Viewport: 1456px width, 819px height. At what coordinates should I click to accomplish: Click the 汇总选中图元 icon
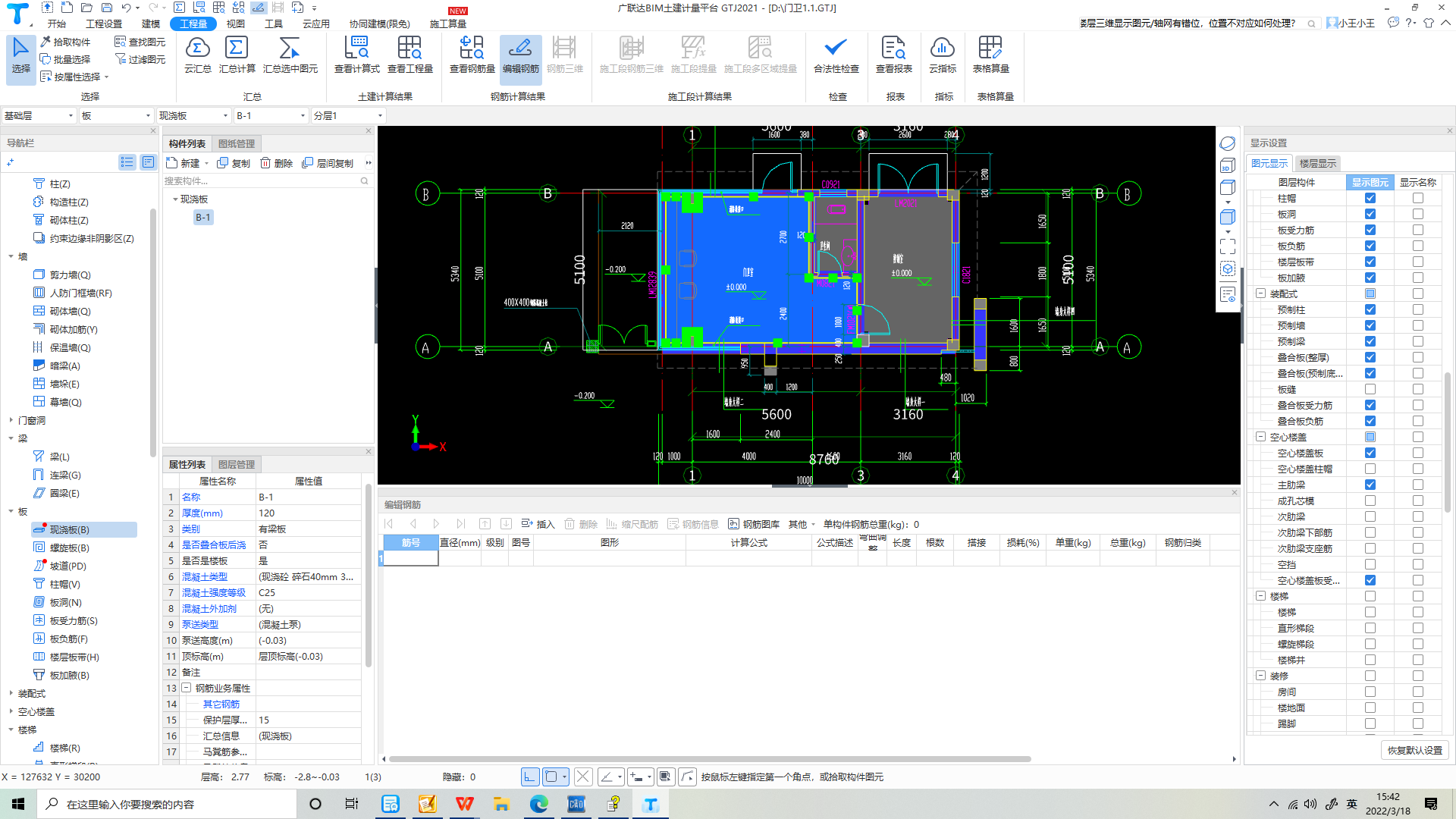point(290,55)
